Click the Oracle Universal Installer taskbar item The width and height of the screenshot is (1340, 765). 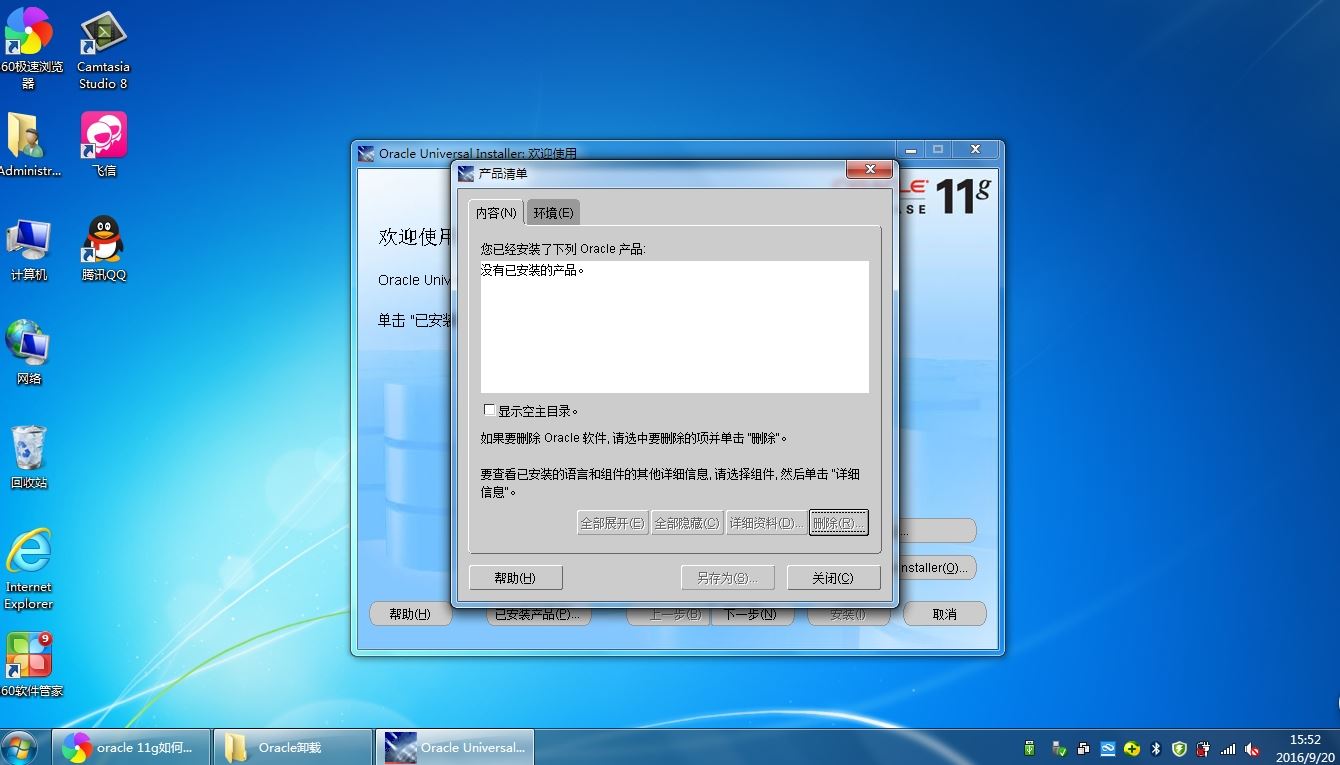(x=455, y=747)
